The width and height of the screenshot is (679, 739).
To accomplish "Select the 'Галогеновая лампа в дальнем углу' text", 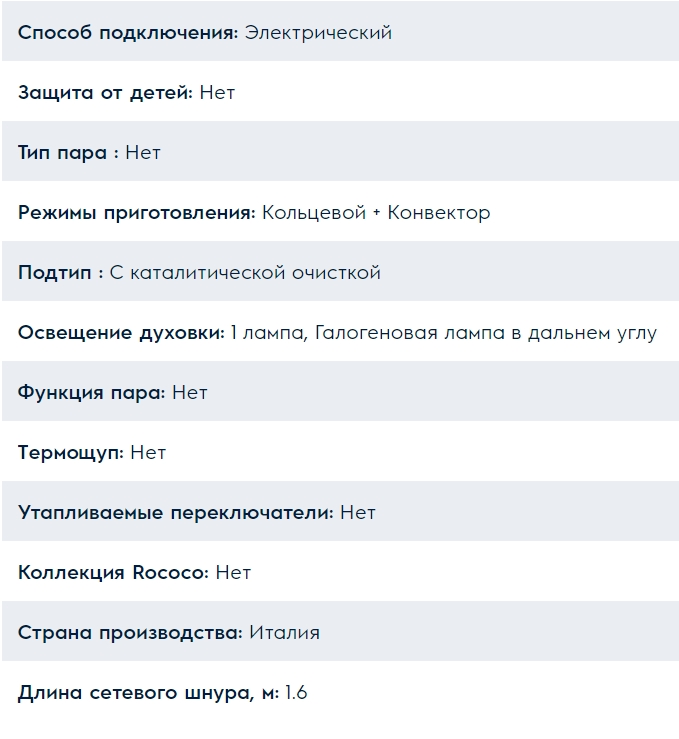I will pyautogui.click(x=486, y=333).
